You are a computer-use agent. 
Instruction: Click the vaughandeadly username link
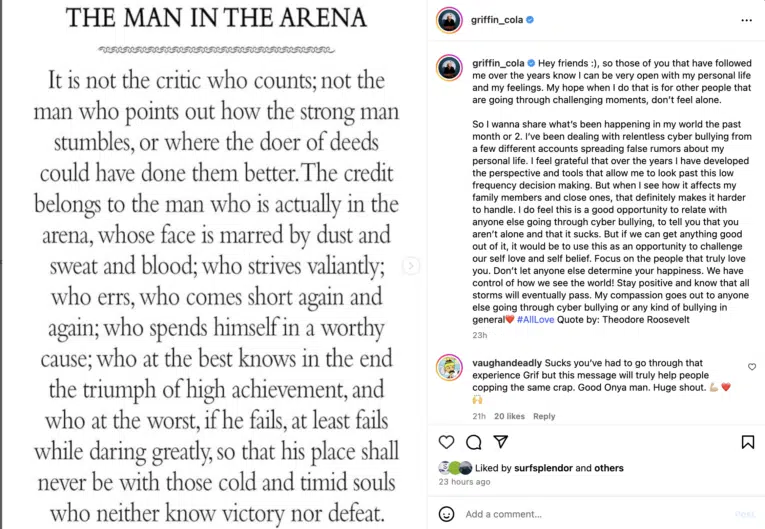tap(507, 363)
